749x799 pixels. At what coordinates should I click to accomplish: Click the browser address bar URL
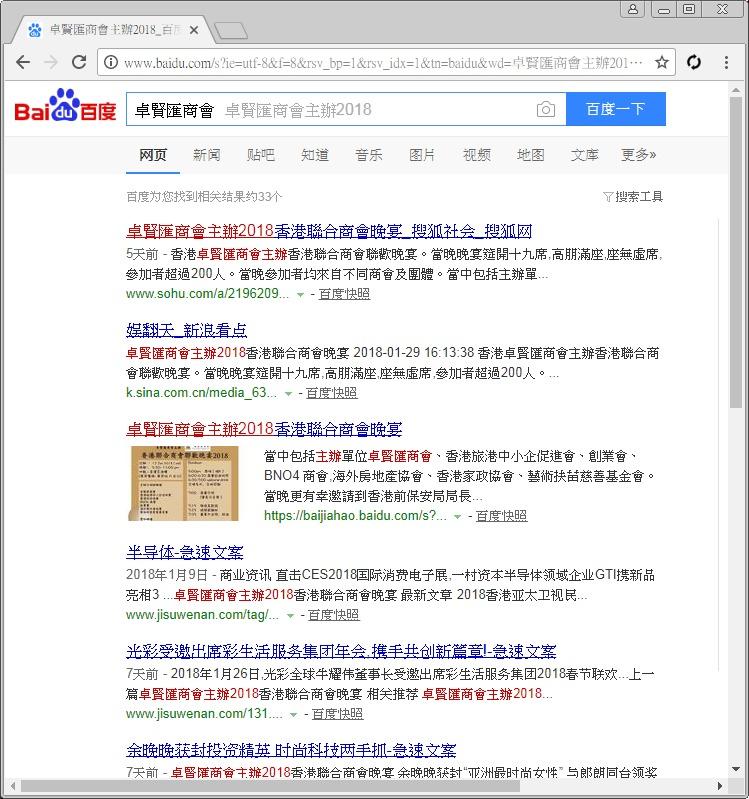coord(383,63)
